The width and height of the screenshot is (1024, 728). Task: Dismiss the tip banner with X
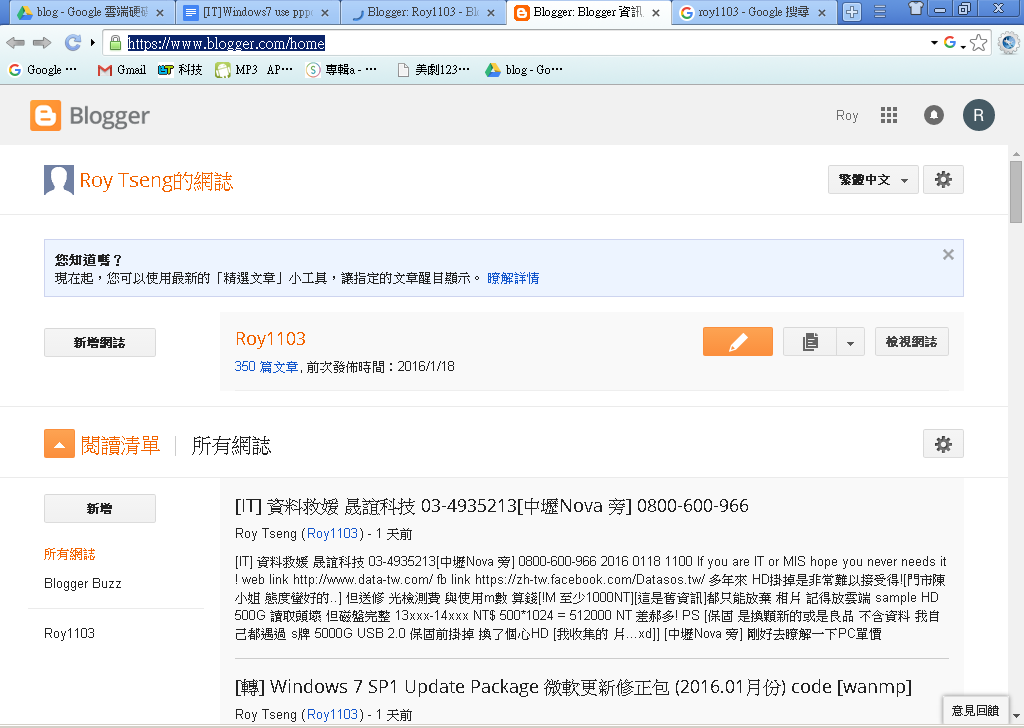948,255
